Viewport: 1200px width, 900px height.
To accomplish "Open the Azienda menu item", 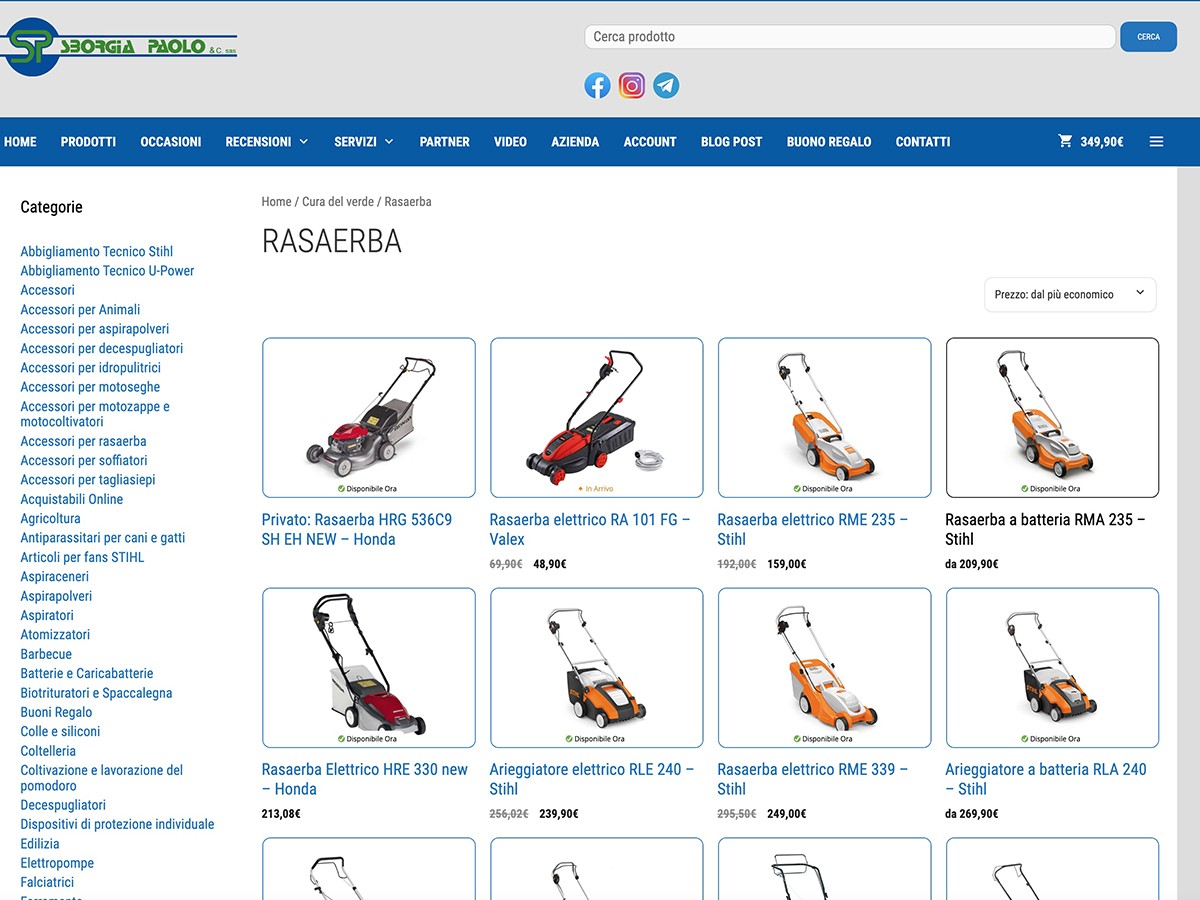I will click(575, 142).
